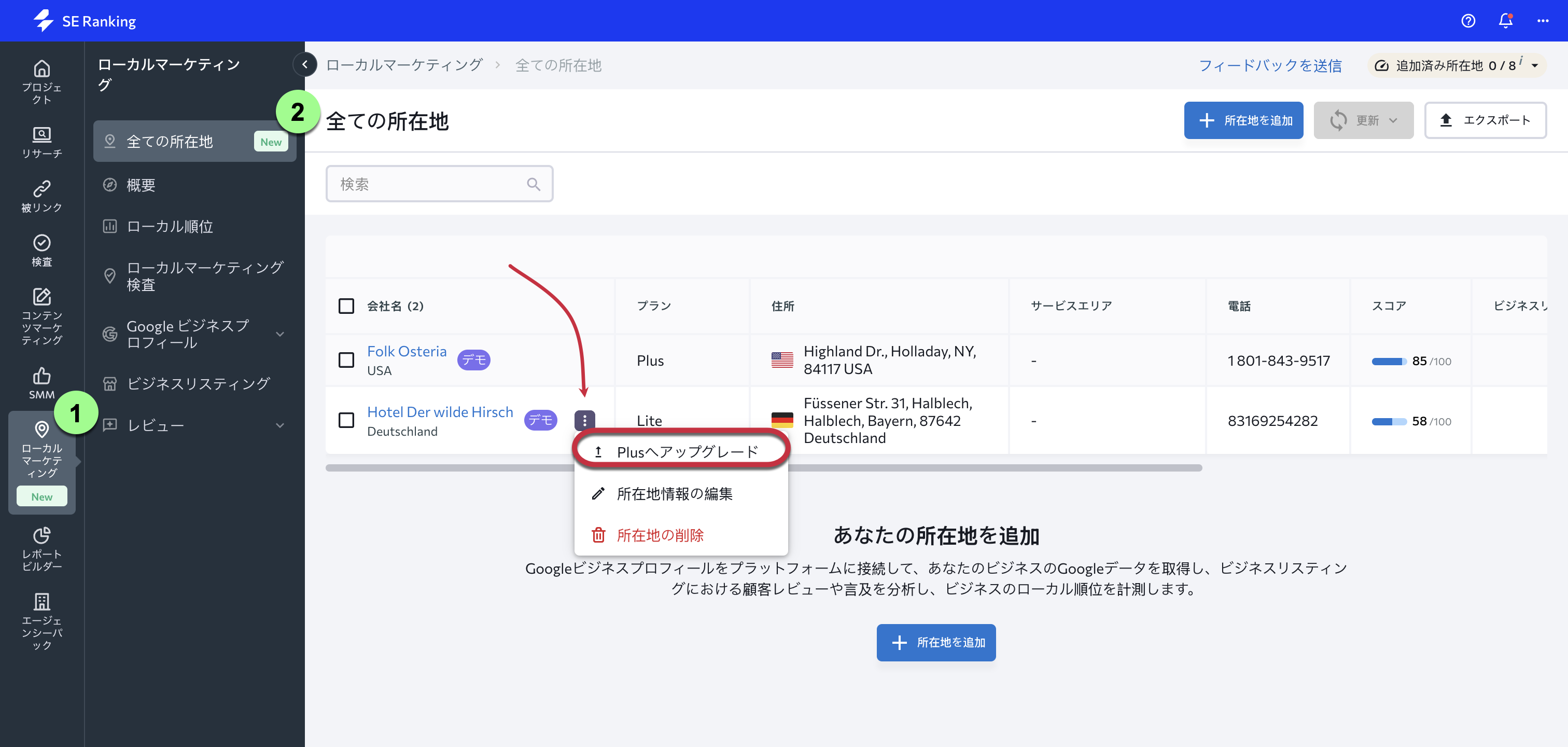Screen dimensions: 1568x747
Task: Click the top 所在地を追加 button
Action: (1243, 120)
